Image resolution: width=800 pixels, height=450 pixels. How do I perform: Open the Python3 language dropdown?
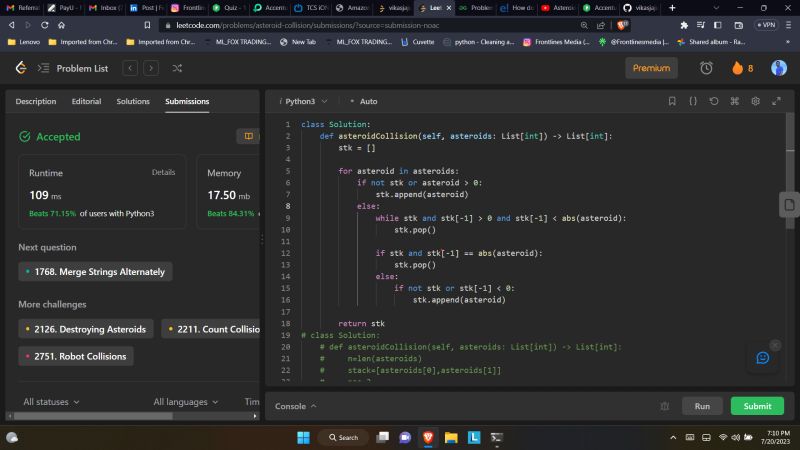(x=303, y=101)
